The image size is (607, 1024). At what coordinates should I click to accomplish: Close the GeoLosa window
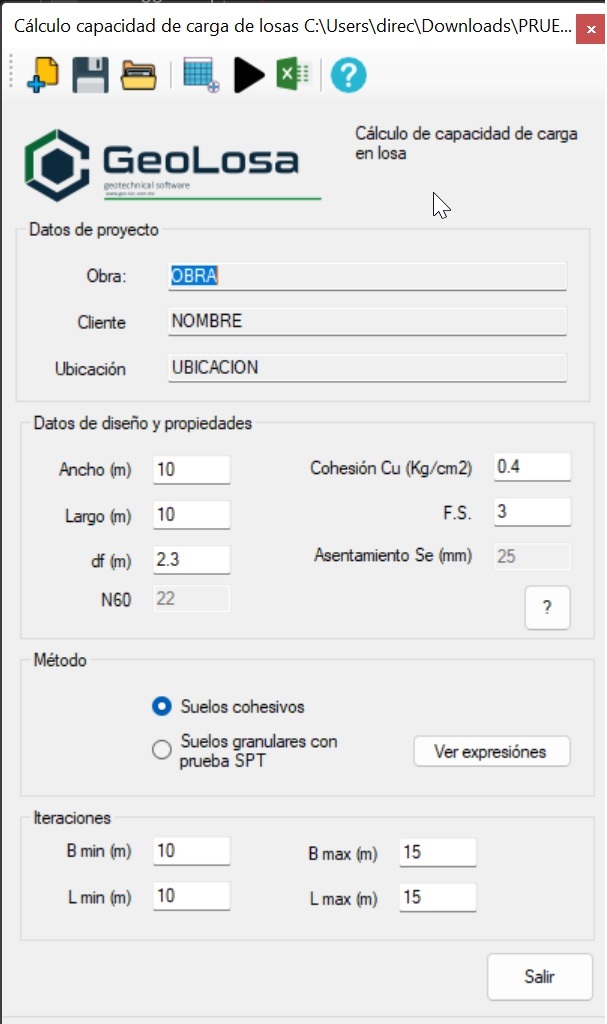(x=588, y=31)
